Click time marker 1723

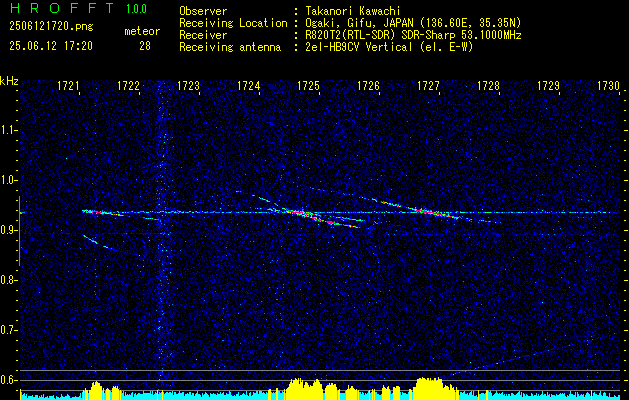(x=188, y=85)
